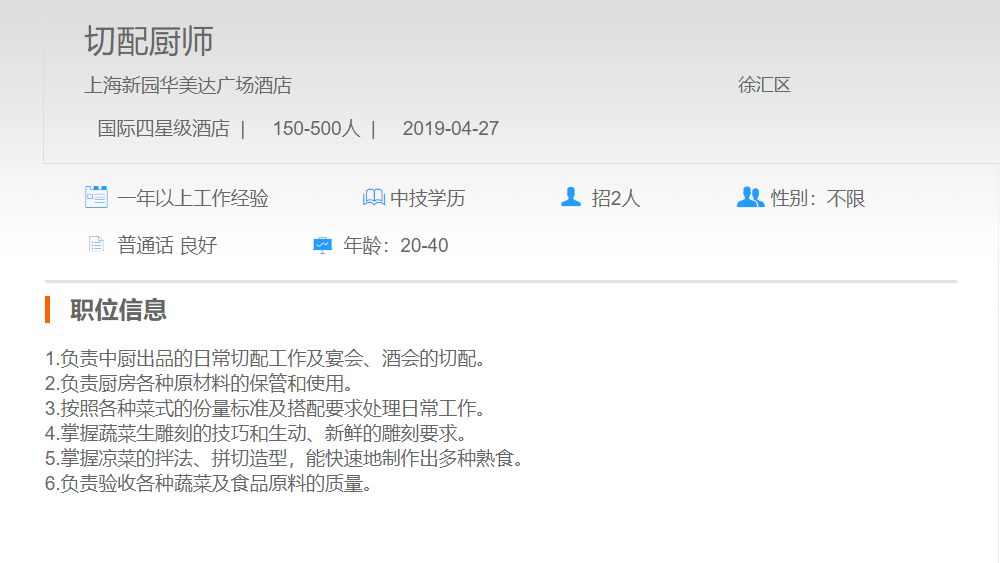Open the 上海新园华美达广场酒店 company link

click(x=188, y=86)
